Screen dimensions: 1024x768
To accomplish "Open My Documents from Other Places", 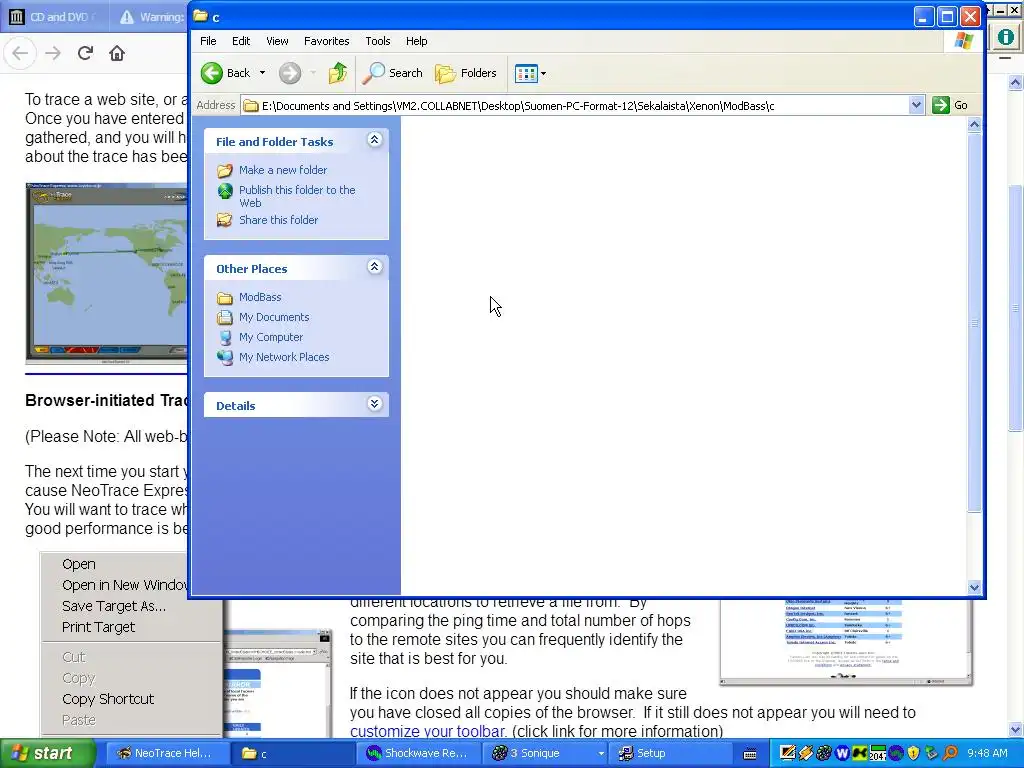I will (274, 317).
